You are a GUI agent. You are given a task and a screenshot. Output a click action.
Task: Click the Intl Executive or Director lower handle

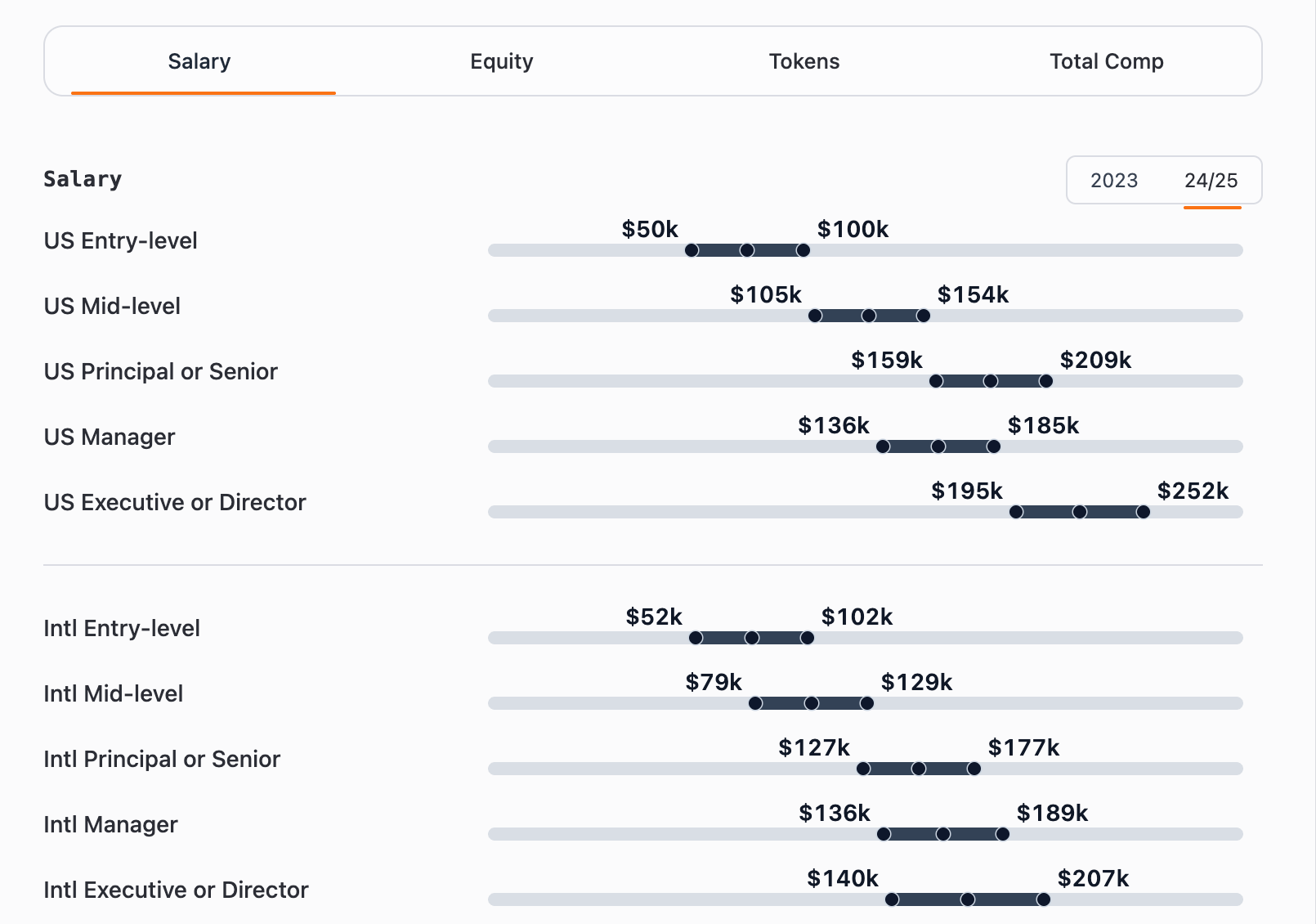click(x=890, y=899)
